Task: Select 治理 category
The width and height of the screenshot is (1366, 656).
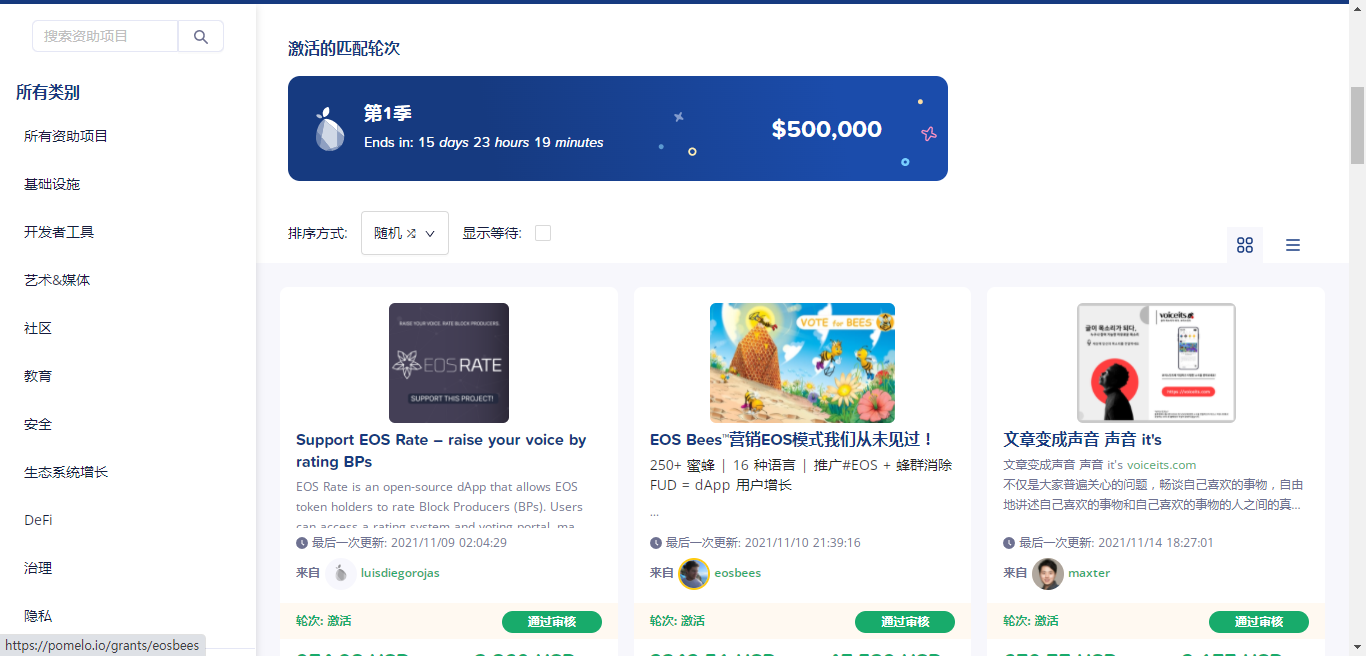Action: pos(38,568)
